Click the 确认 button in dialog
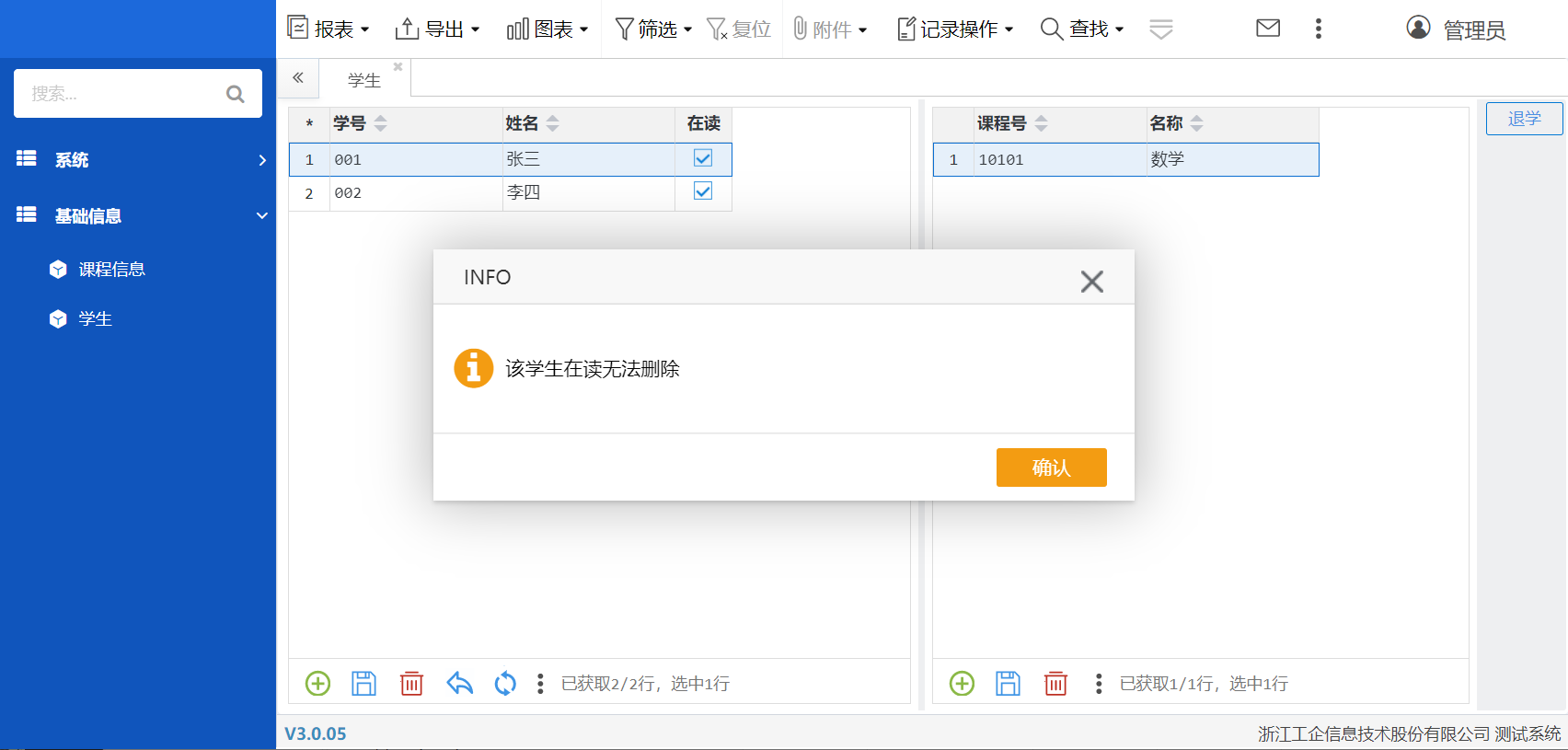This screenshot has width=1568, height=750. (x=1051, y=467)
